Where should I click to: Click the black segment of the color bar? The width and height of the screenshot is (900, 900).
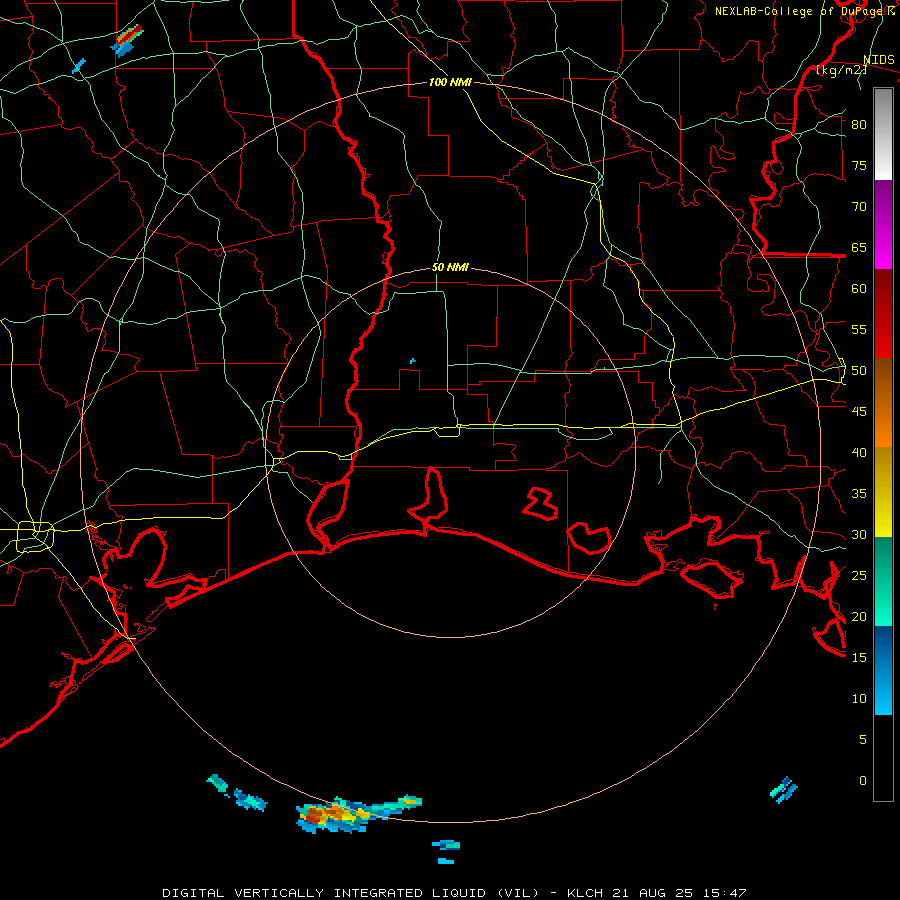[883, 758]
